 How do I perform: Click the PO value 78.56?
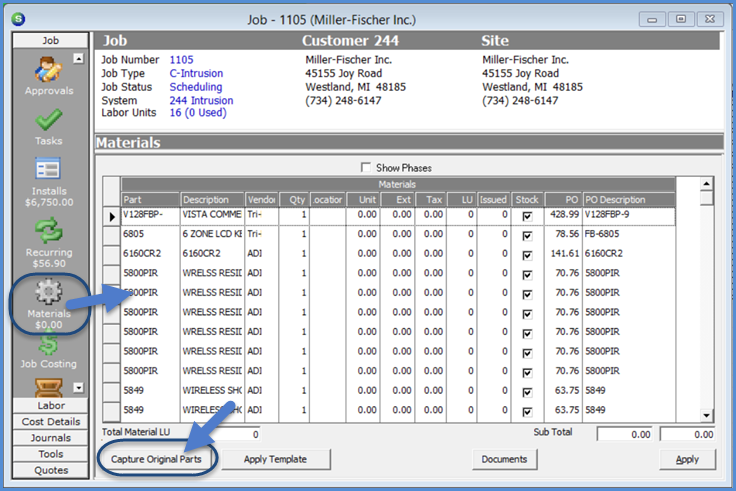(x=567, y=234)
